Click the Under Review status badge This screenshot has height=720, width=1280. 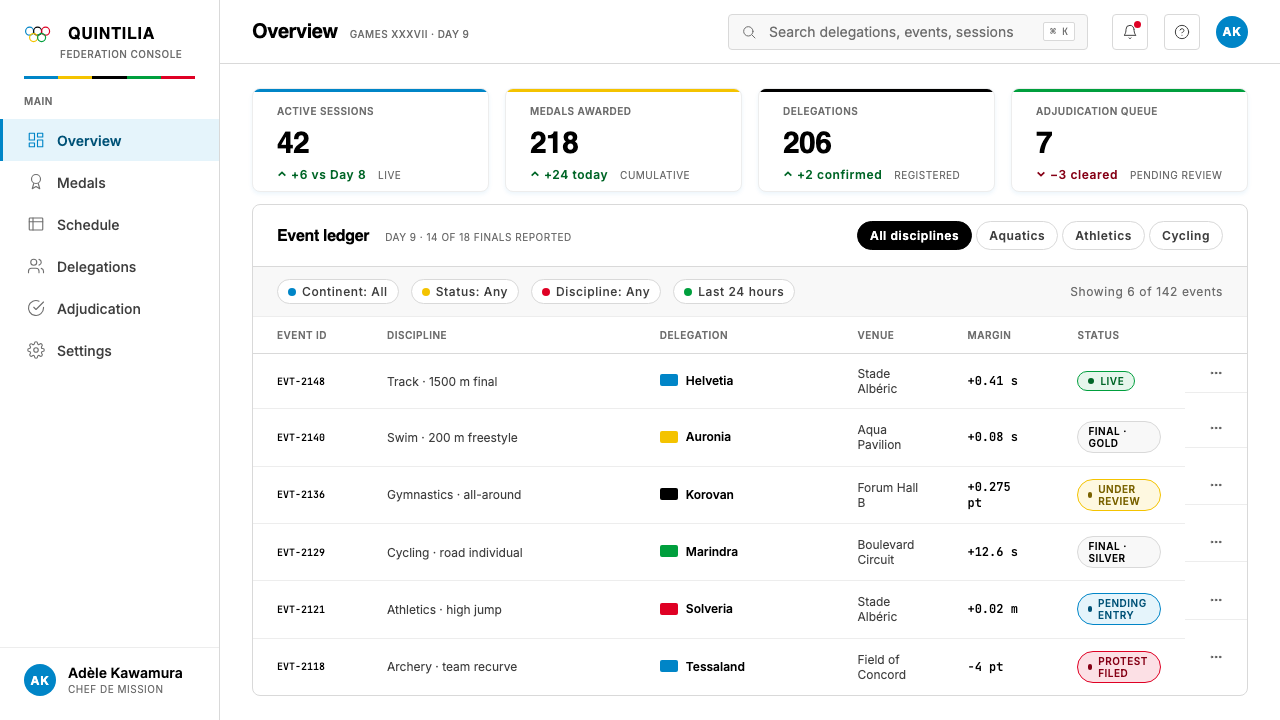(1118, 495)
